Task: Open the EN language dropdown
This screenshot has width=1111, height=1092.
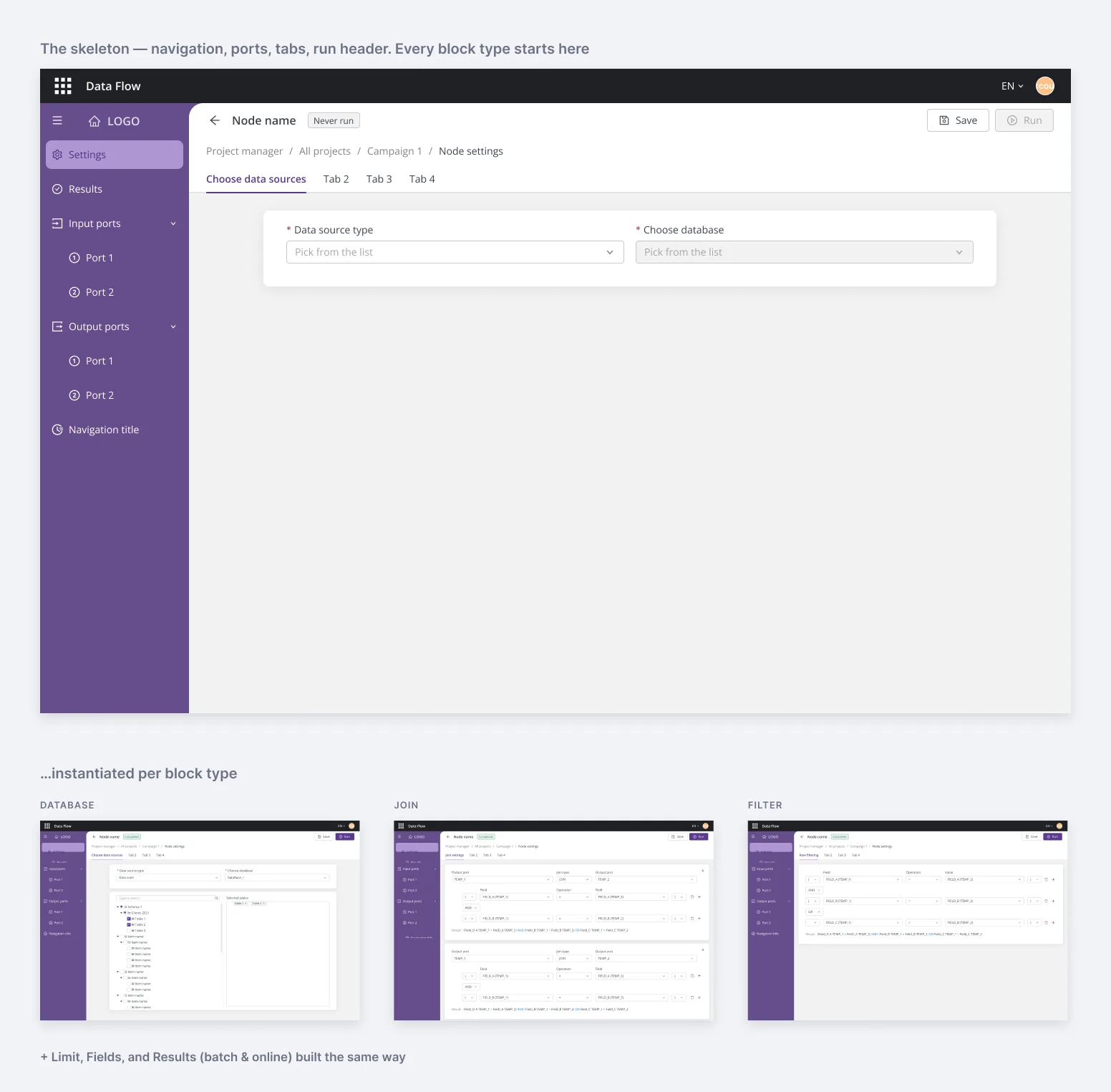Action: (1012, 86)
